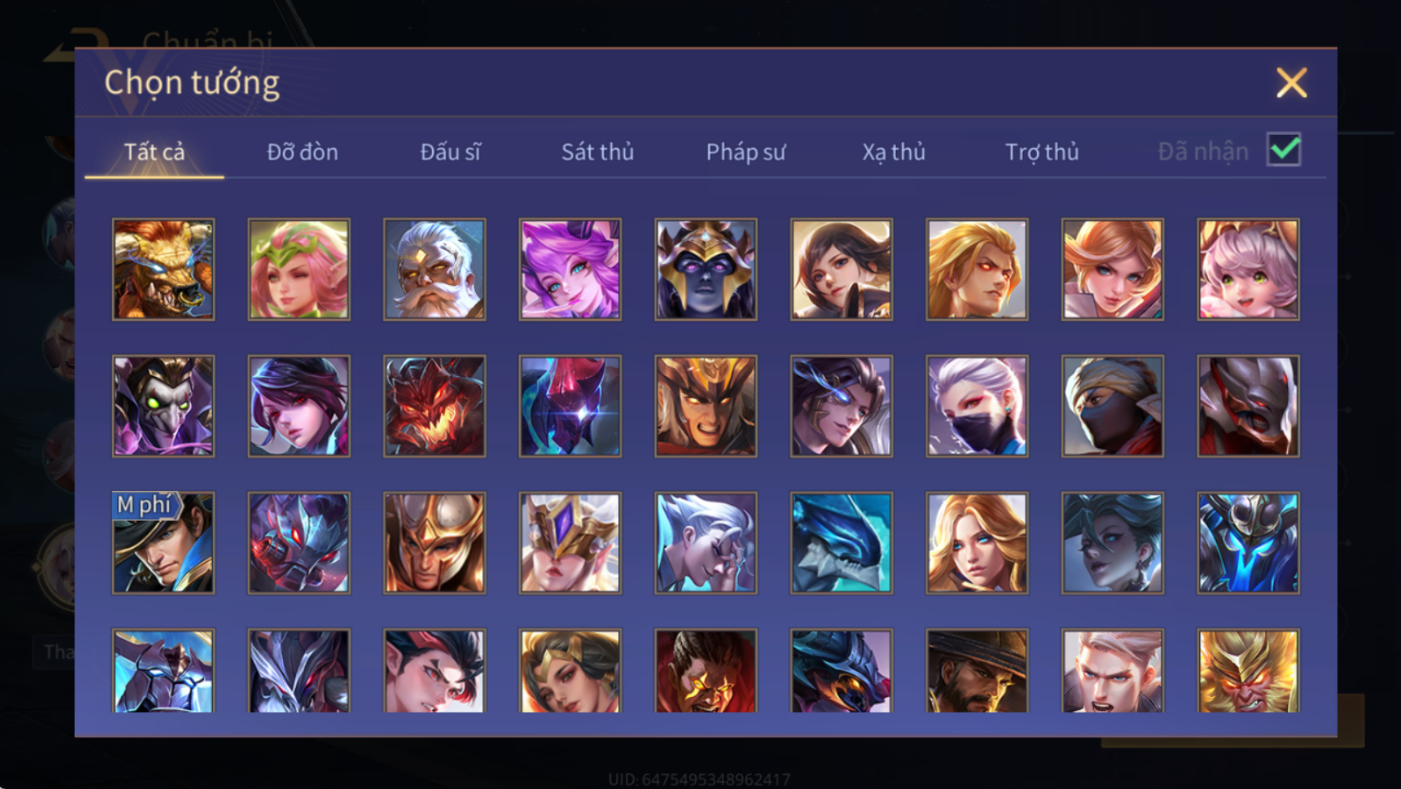Choose the purple-haired girl hero portrait

tap(570, 269)
